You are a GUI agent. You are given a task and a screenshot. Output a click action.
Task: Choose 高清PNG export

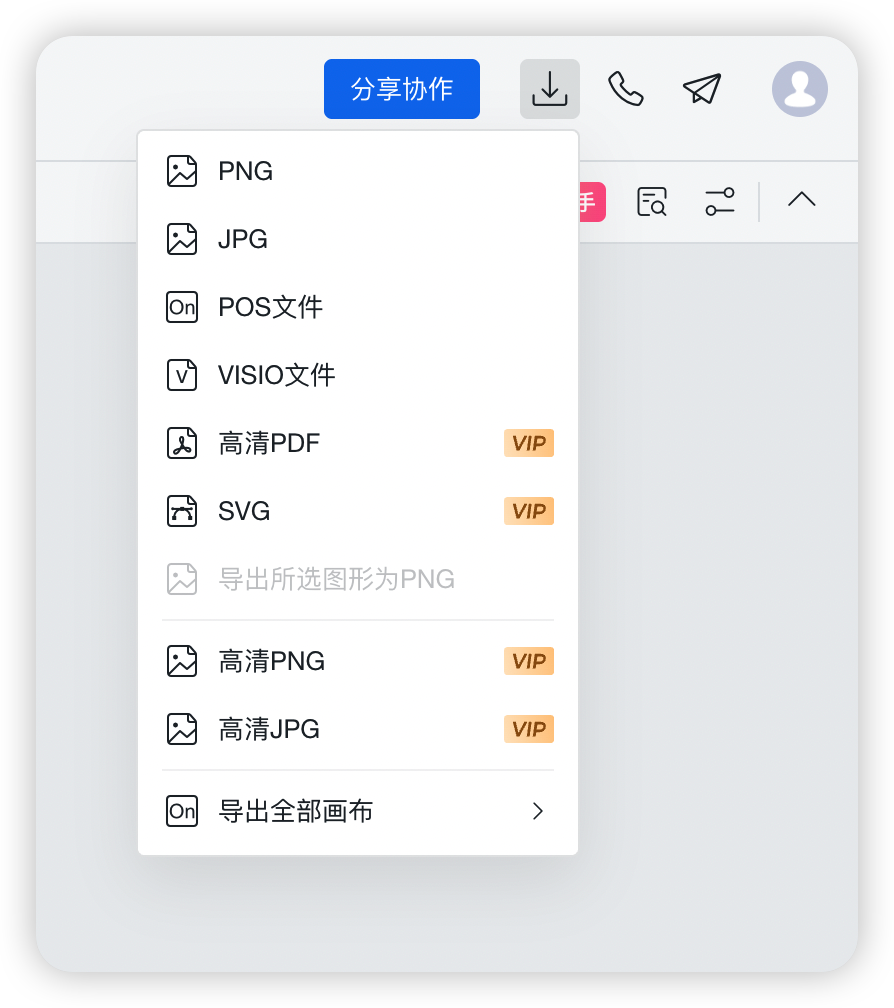pyautogui.click(x=358, y=661)
